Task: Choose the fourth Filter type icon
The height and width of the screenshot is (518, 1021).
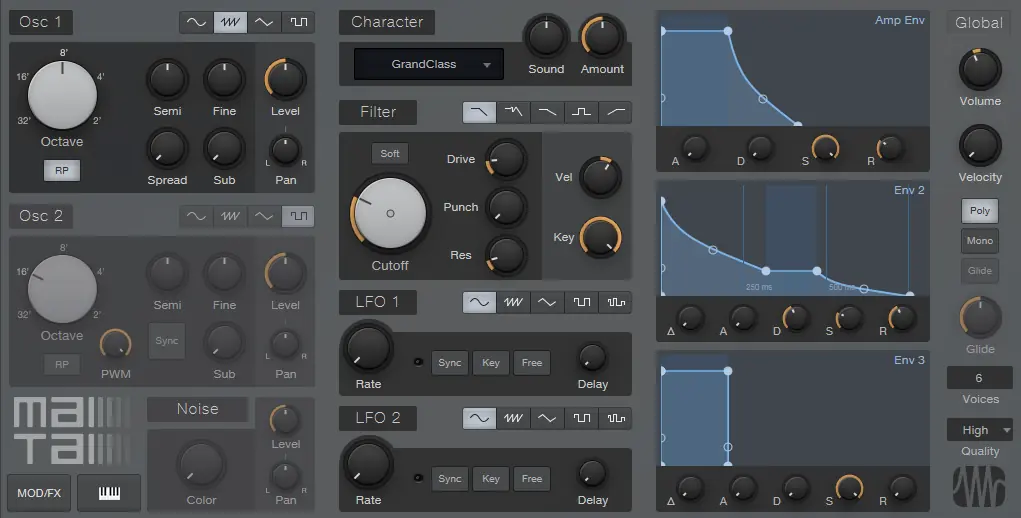Action: [x=581, y=112]
